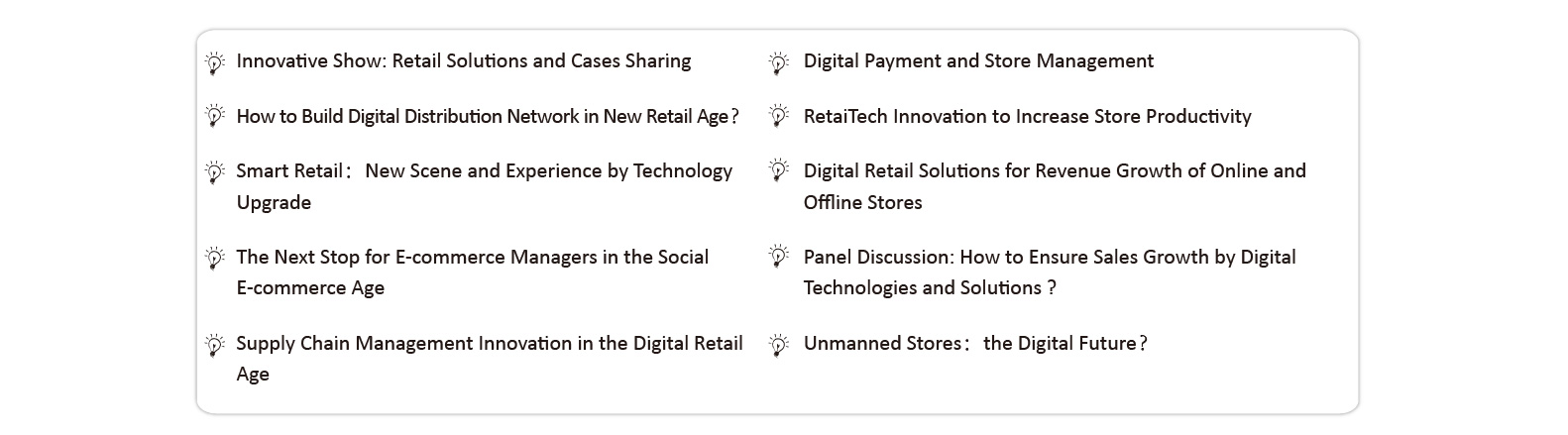Open RetaiTech Innovation to Increase Store Productivity
Screen dimensions: 1568x435
point(1027,117)
